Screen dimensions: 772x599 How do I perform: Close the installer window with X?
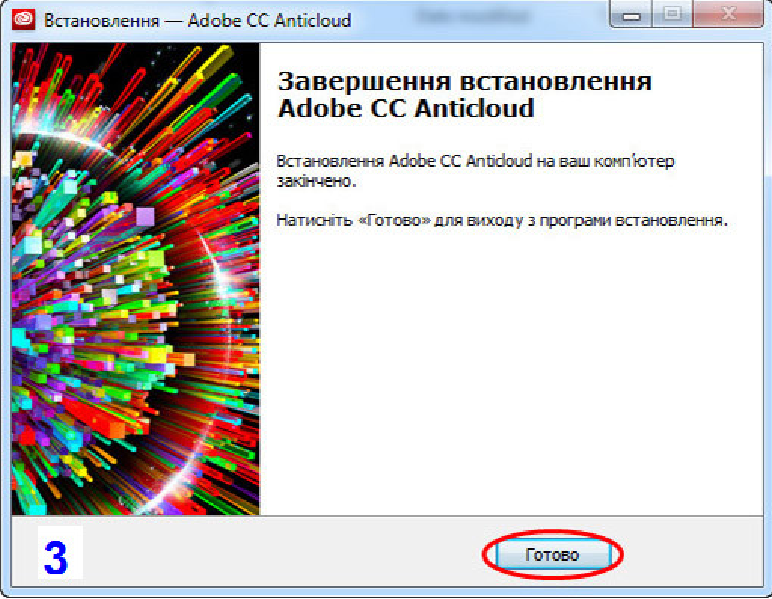[728, 14]
